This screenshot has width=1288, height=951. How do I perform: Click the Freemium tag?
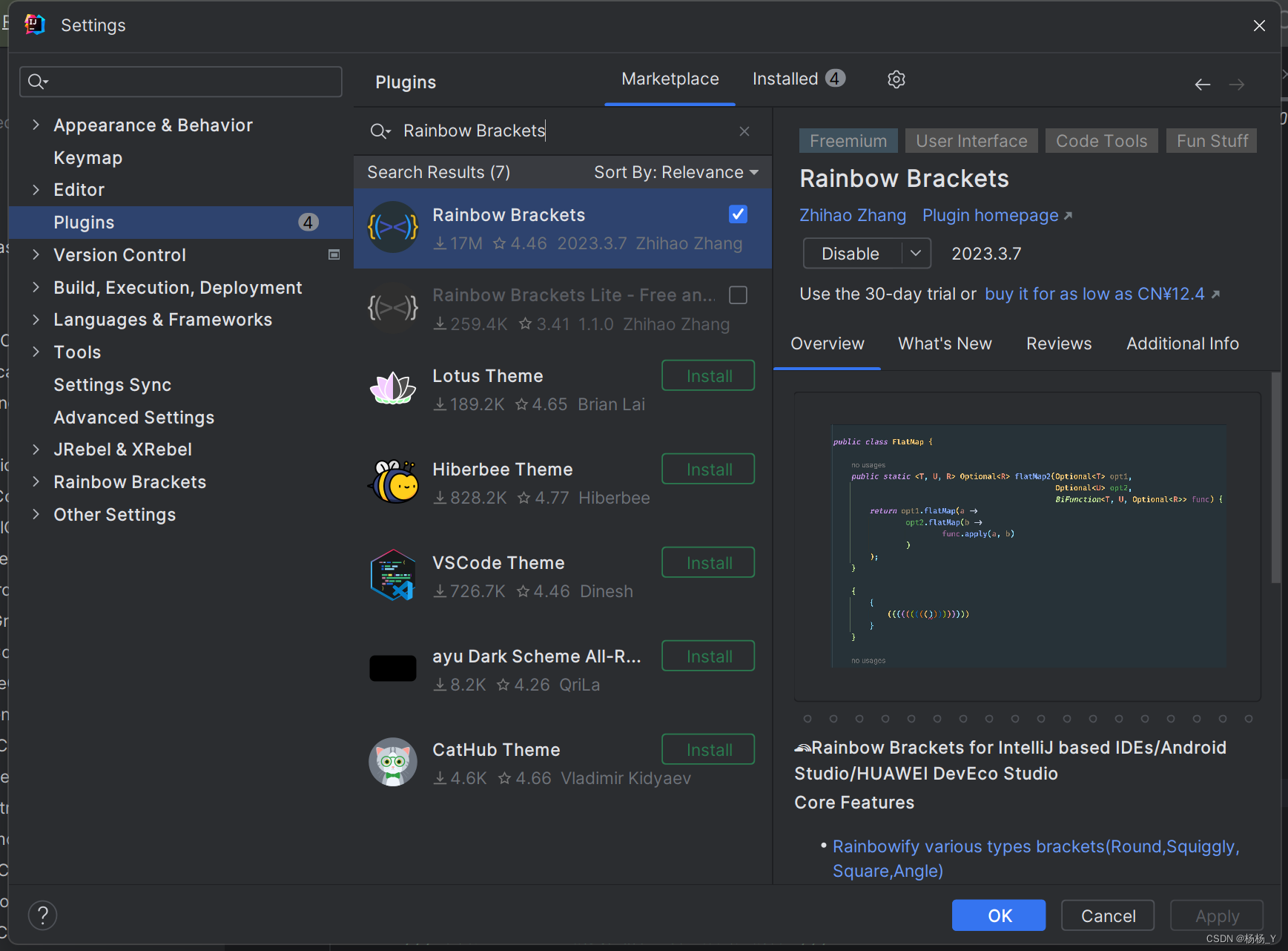tap(848, 141)
